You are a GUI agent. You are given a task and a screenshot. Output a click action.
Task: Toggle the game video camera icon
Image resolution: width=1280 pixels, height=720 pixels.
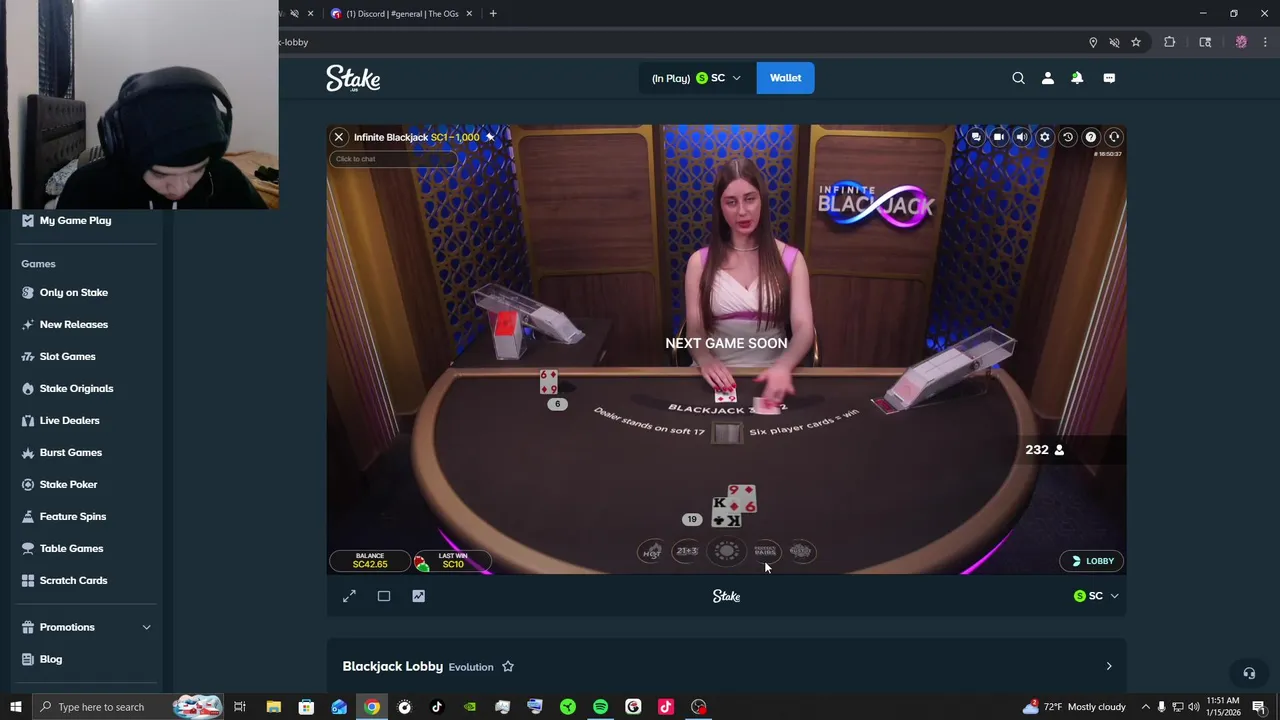[x=999, y=137]
